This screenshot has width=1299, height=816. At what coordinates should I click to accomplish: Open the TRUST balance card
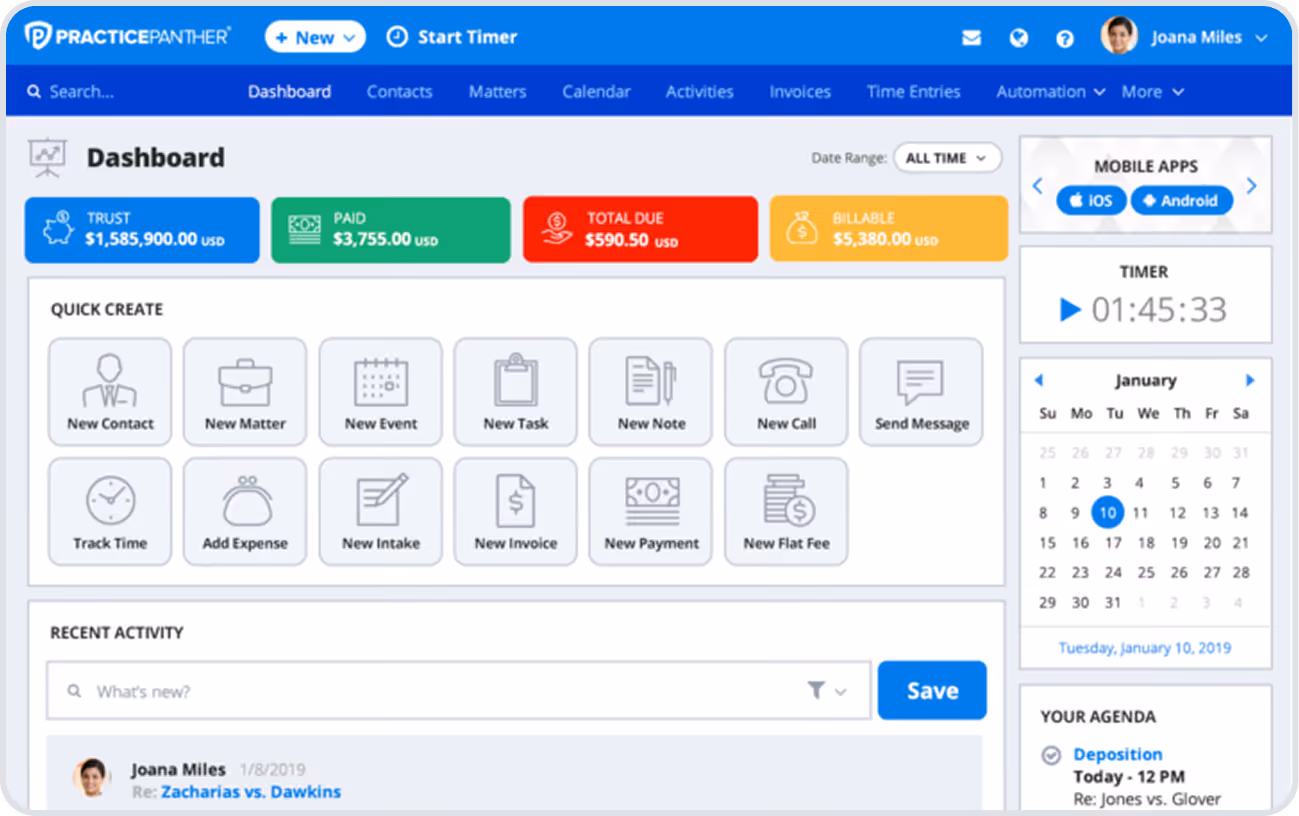(142, 230)
